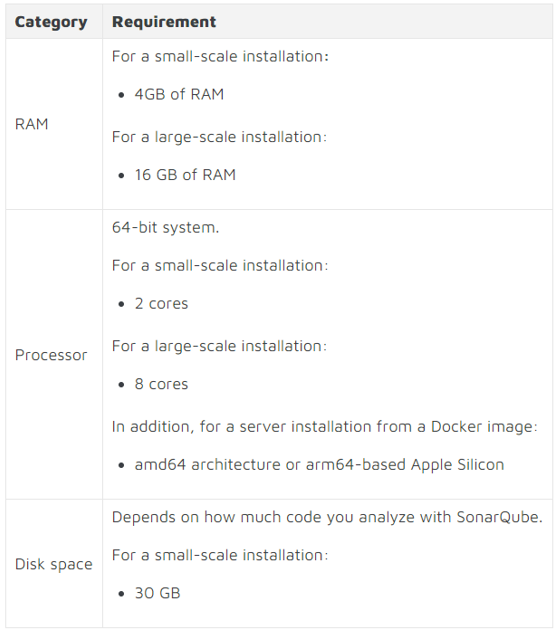Click the 64-bit system text
This screenshot has height=629, width=555.
coord(166,227)
